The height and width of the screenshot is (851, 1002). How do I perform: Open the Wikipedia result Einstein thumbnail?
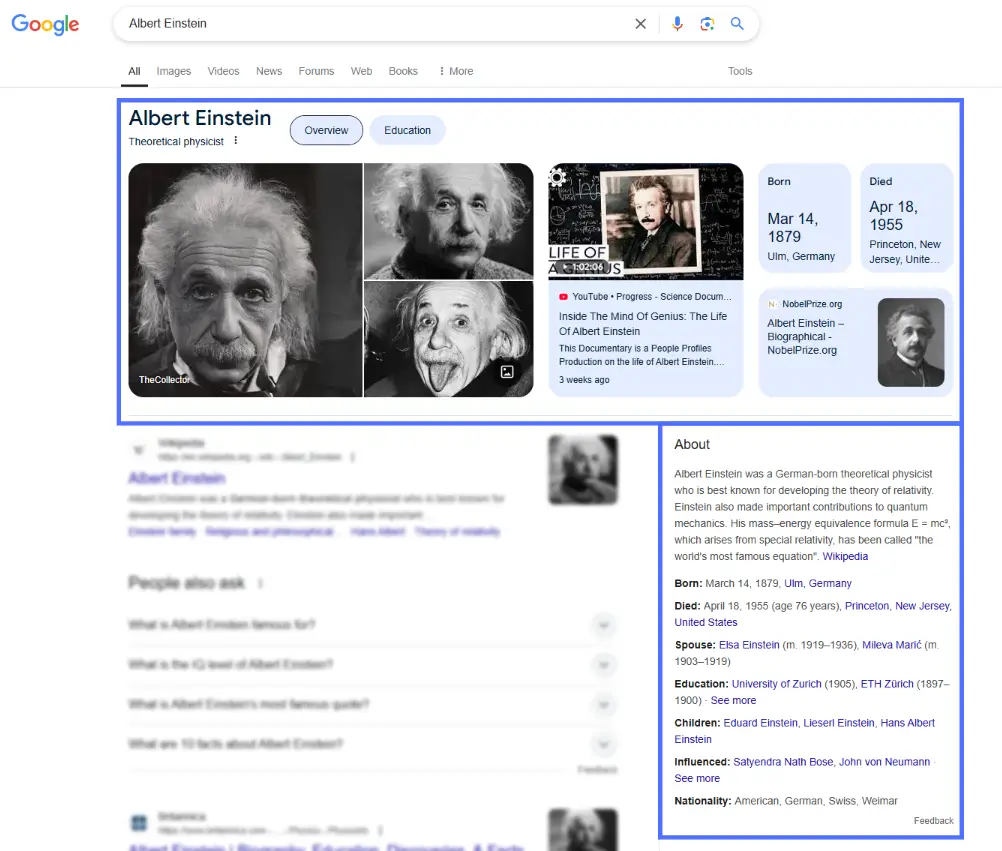tap(583, 470)
